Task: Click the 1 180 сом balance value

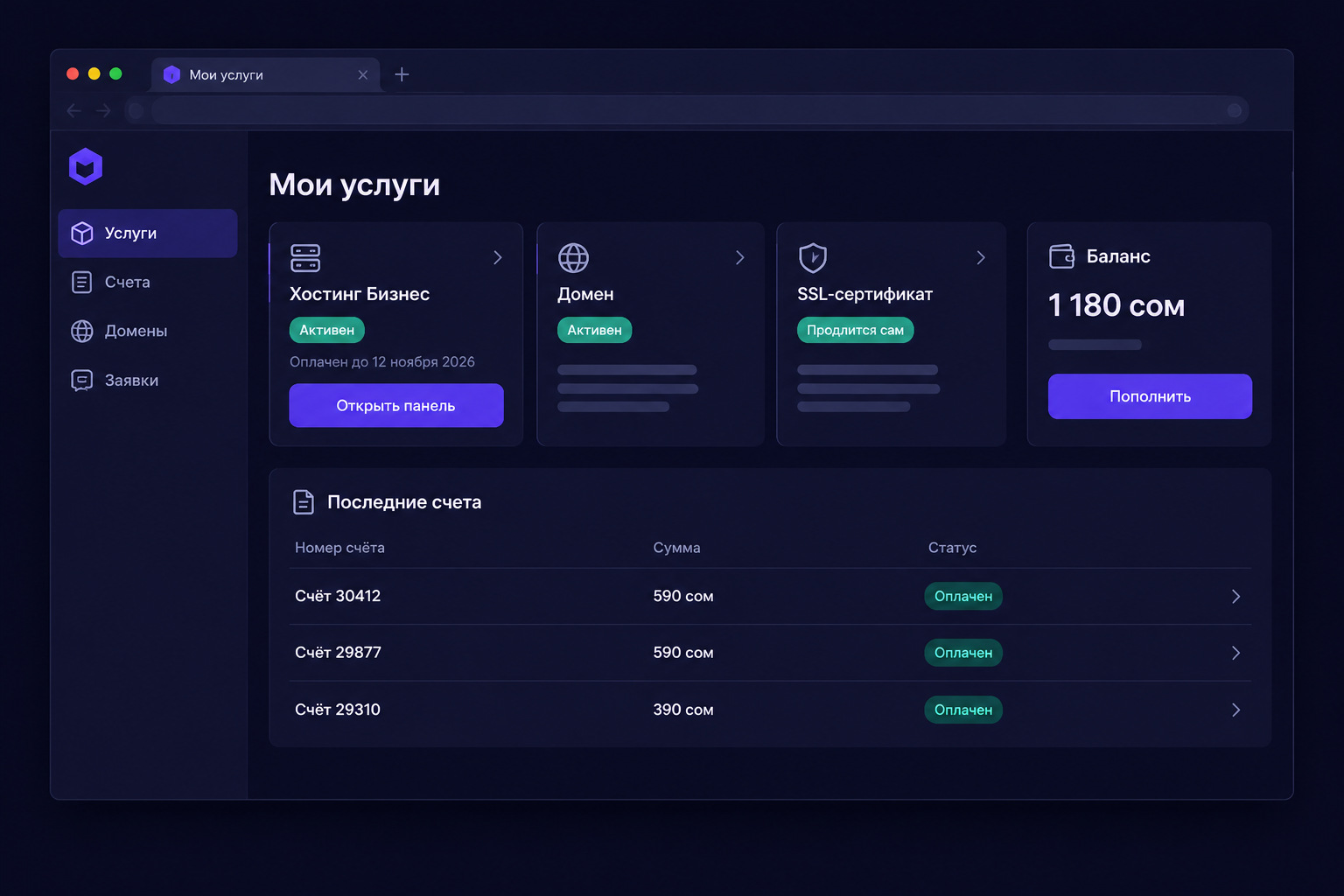Action: (x=1116, y=305)
